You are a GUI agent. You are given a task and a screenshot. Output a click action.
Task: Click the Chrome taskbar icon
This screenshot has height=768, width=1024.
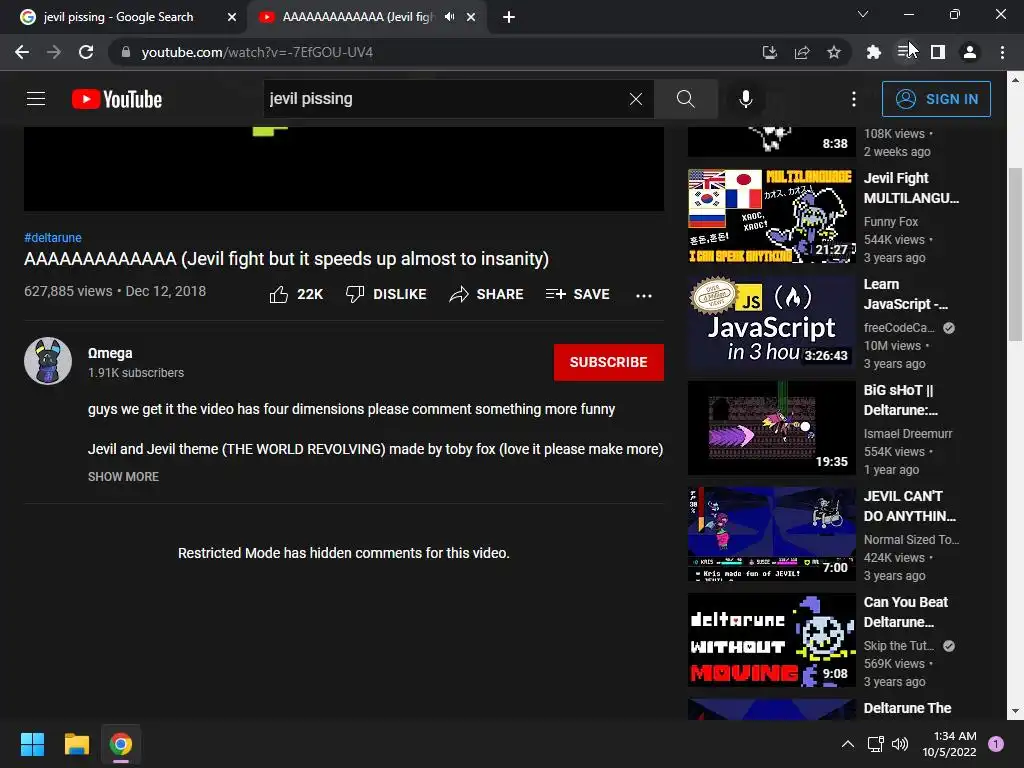[121, 744]
